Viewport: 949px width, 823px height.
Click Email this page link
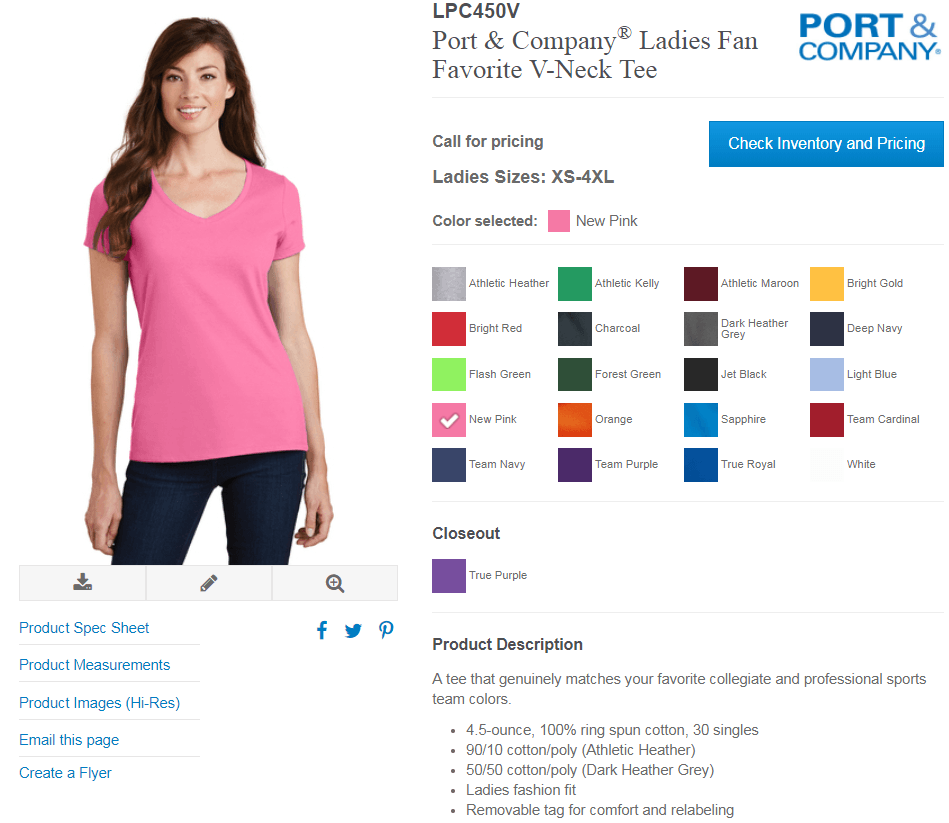[x=69, y=739]
